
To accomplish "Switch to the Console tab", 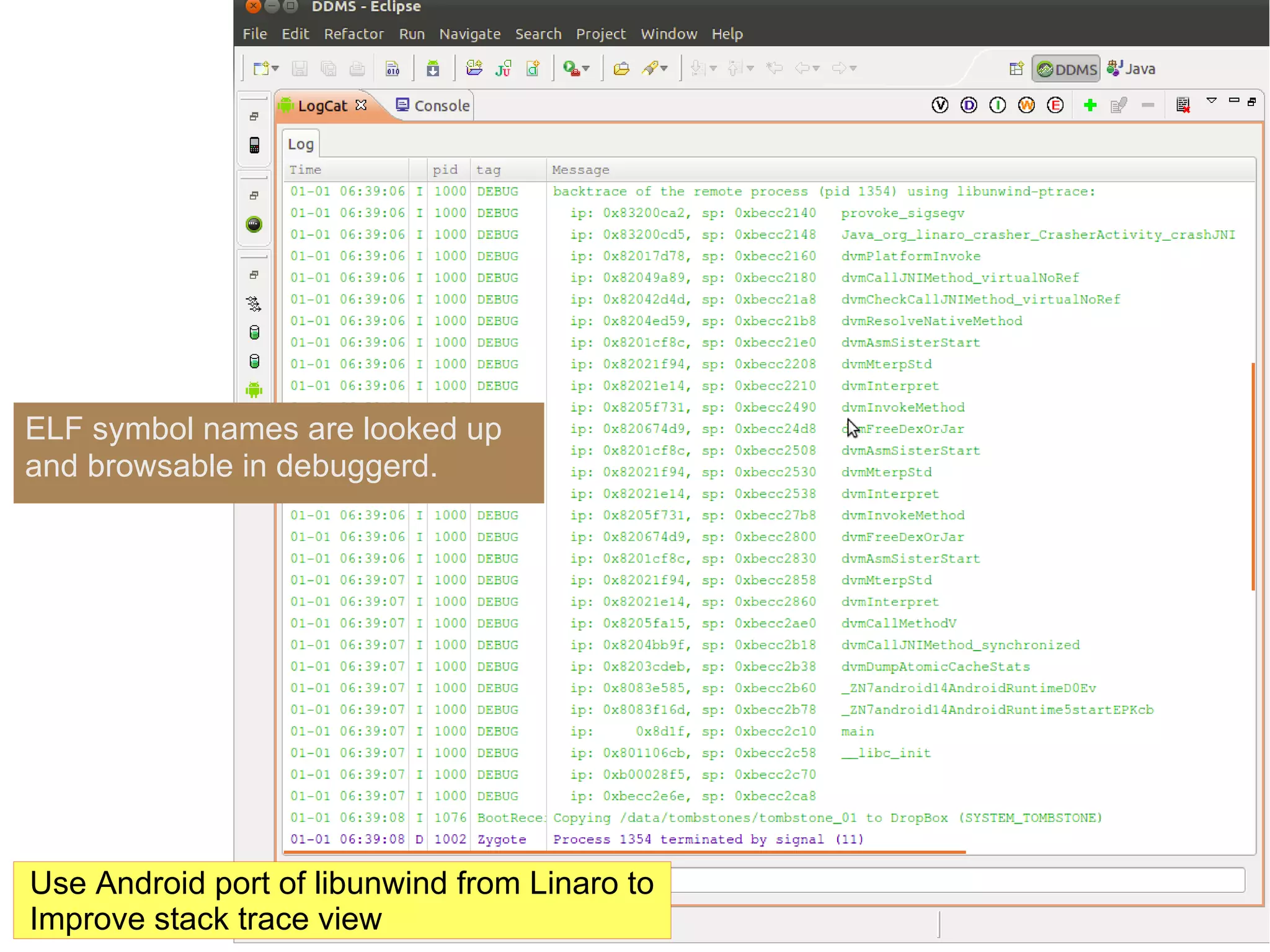I will (x=433, y=105).
